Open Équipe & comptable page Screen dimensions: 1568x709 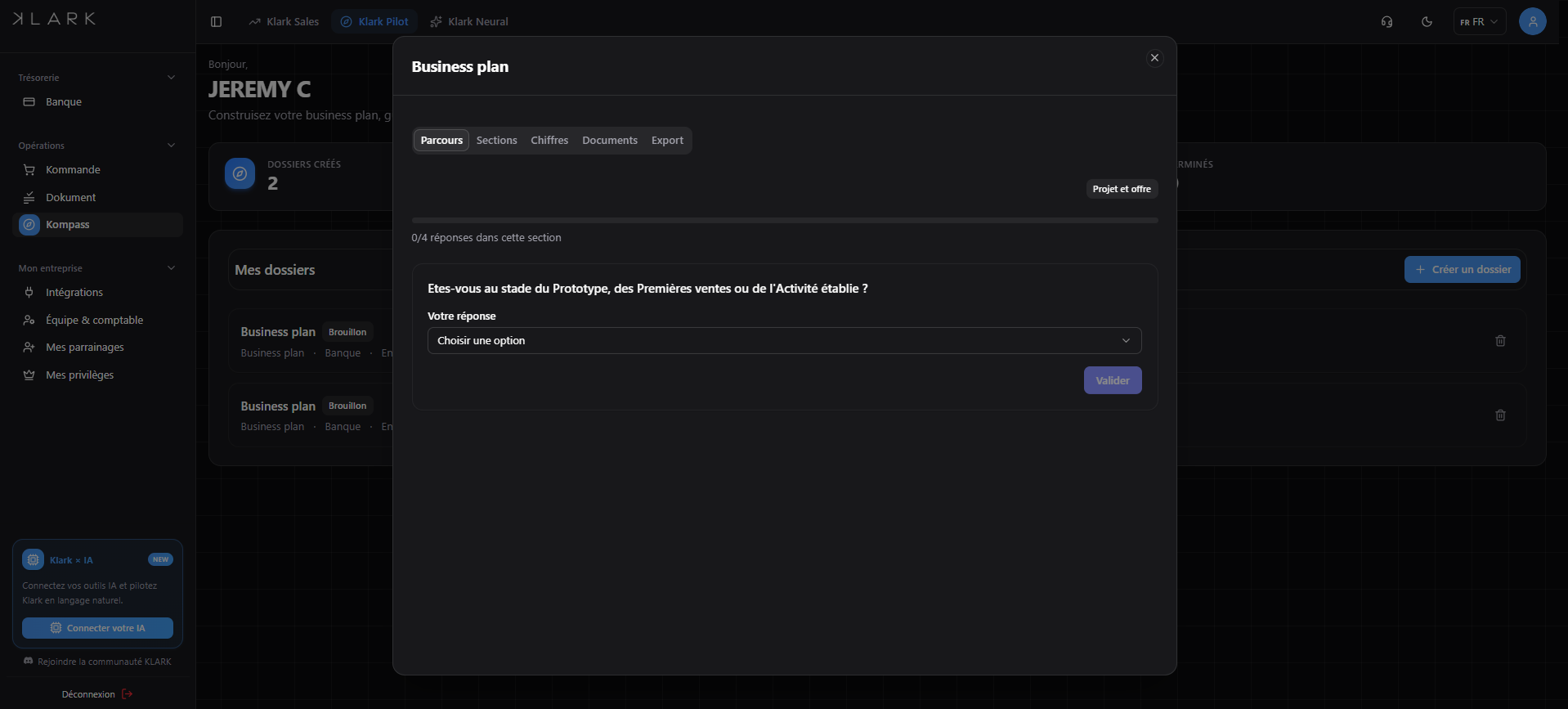tap(97, 321)
